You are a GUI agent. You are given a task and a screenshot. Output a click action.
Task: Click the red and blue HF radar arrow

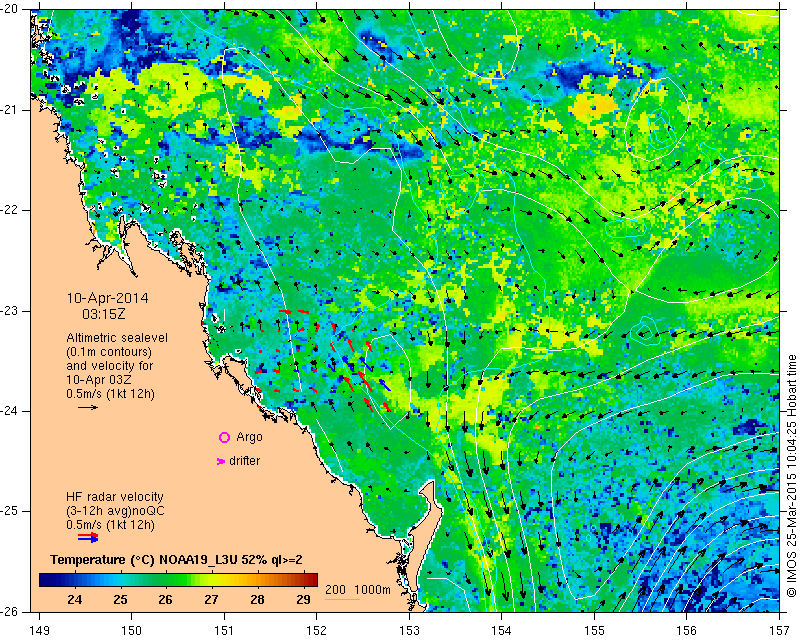click(88, 537)
